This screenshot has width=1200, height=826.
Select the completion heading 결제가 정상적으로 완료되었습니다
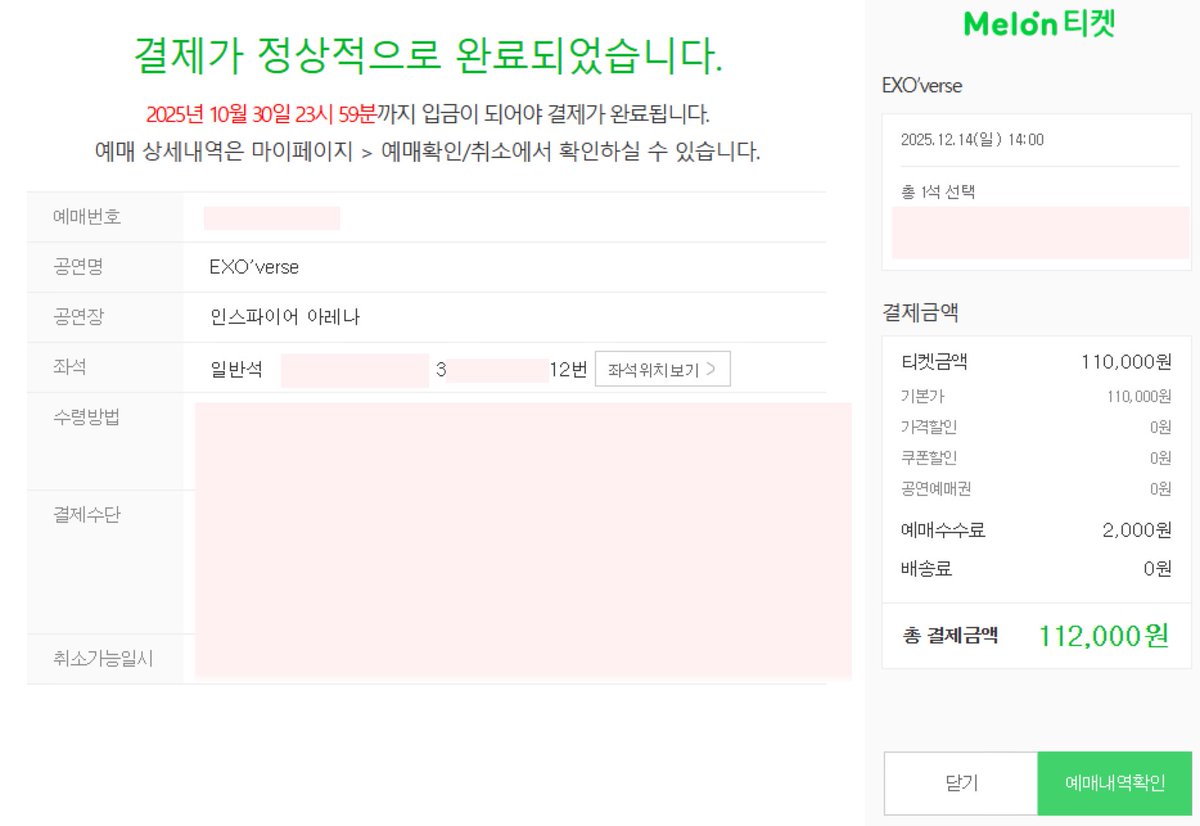(x=428, y=56)
